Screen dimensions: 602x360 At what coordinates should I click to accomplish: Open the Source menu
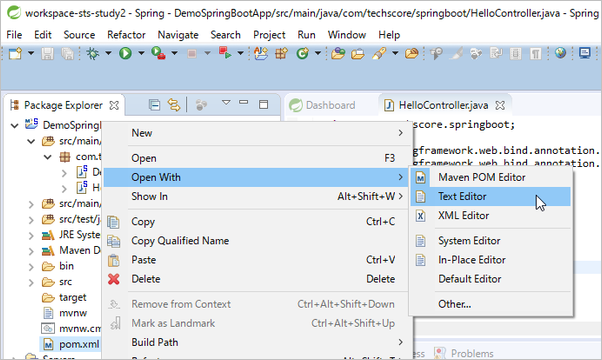79,35
